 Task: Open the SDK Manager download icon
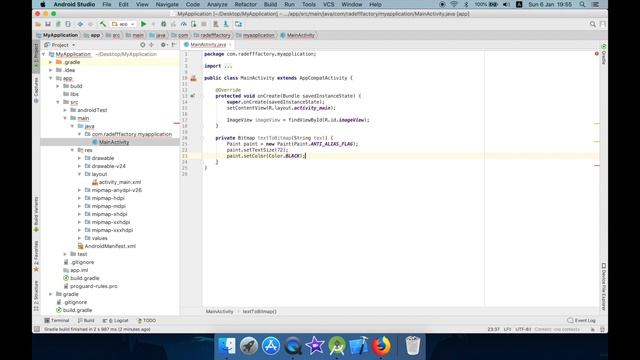click(226, 24)
